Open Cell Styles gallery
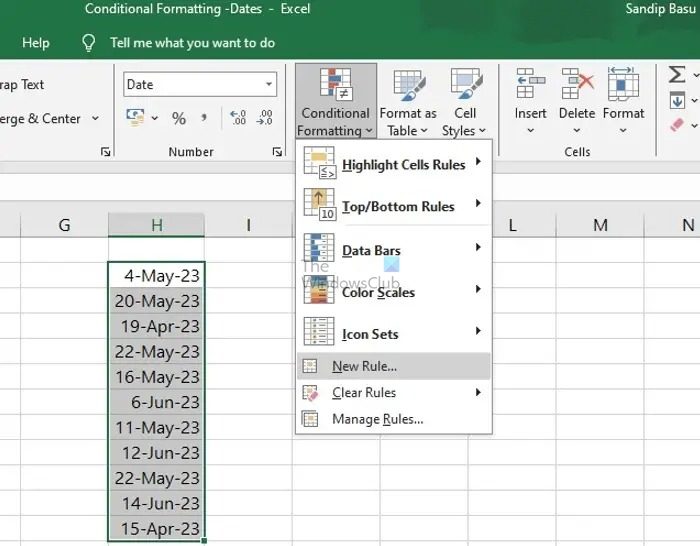This screenshot has width=700, height=546. [x=465, y=101]
